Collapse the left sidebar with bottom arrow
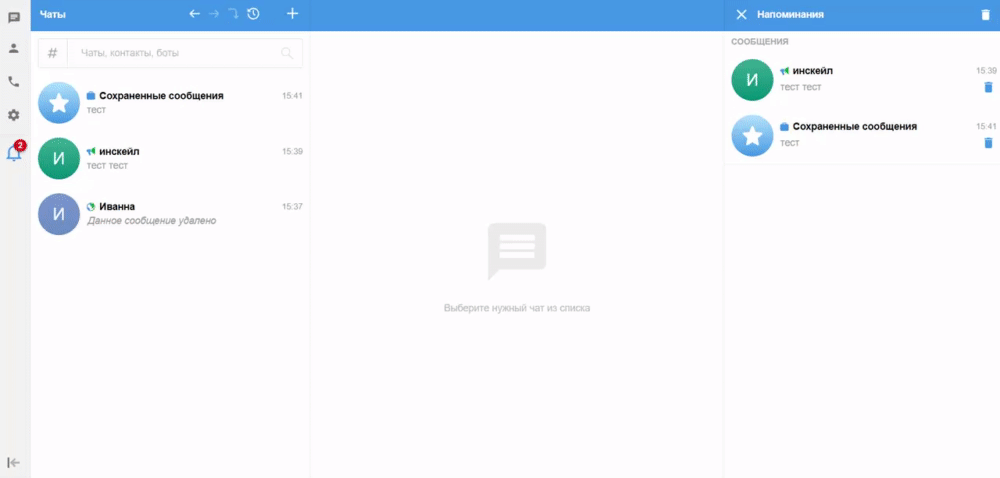This screenshot has width=1000, height=478. [14, 462]
